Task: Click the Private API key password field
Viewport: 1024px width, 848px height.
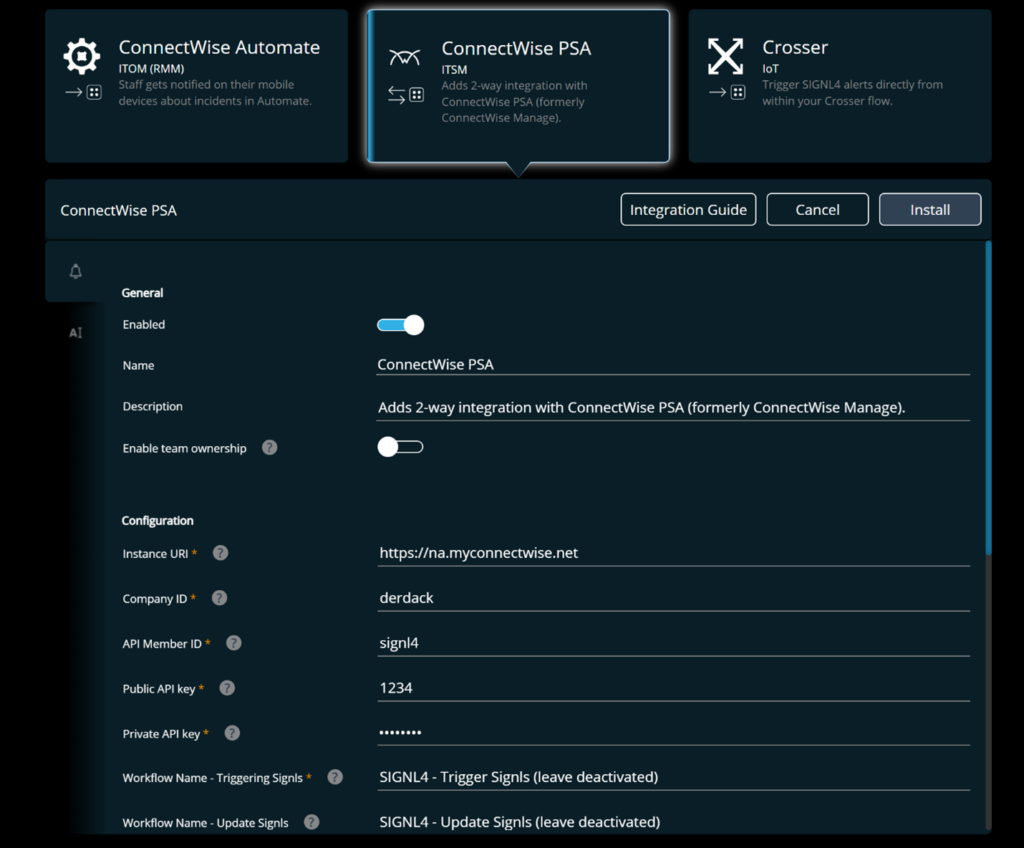Action: 673,733
